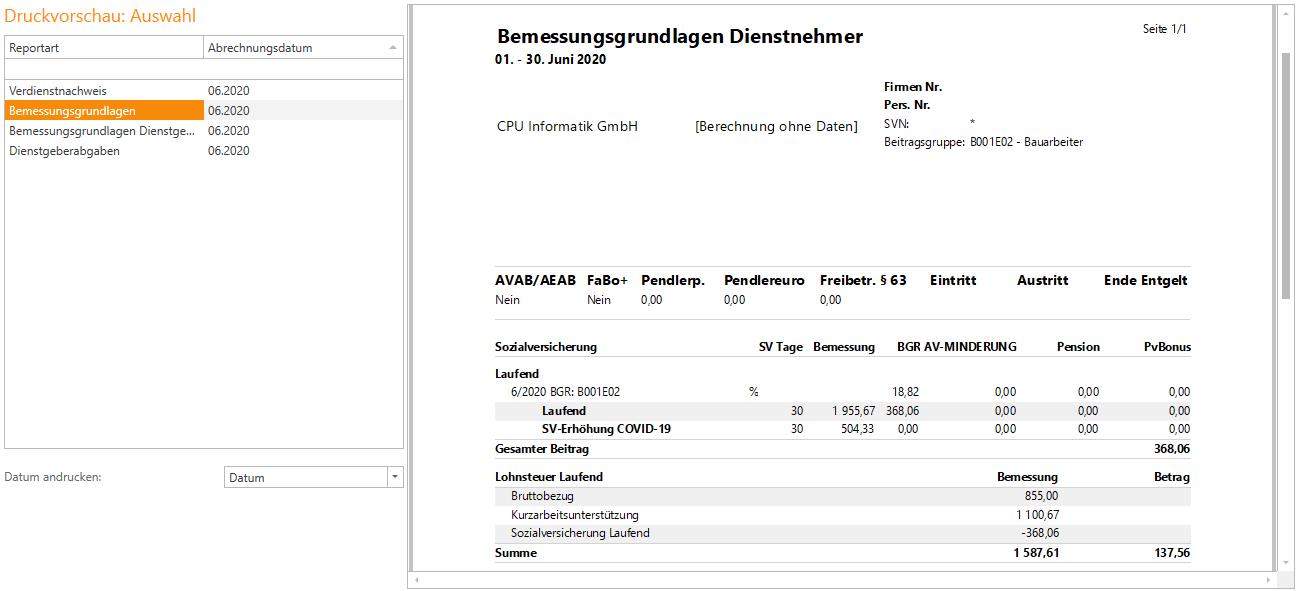Click the Lohnsteuer Laufend heading
This screenshot has width=1297, height=591.
pos(549,477)
